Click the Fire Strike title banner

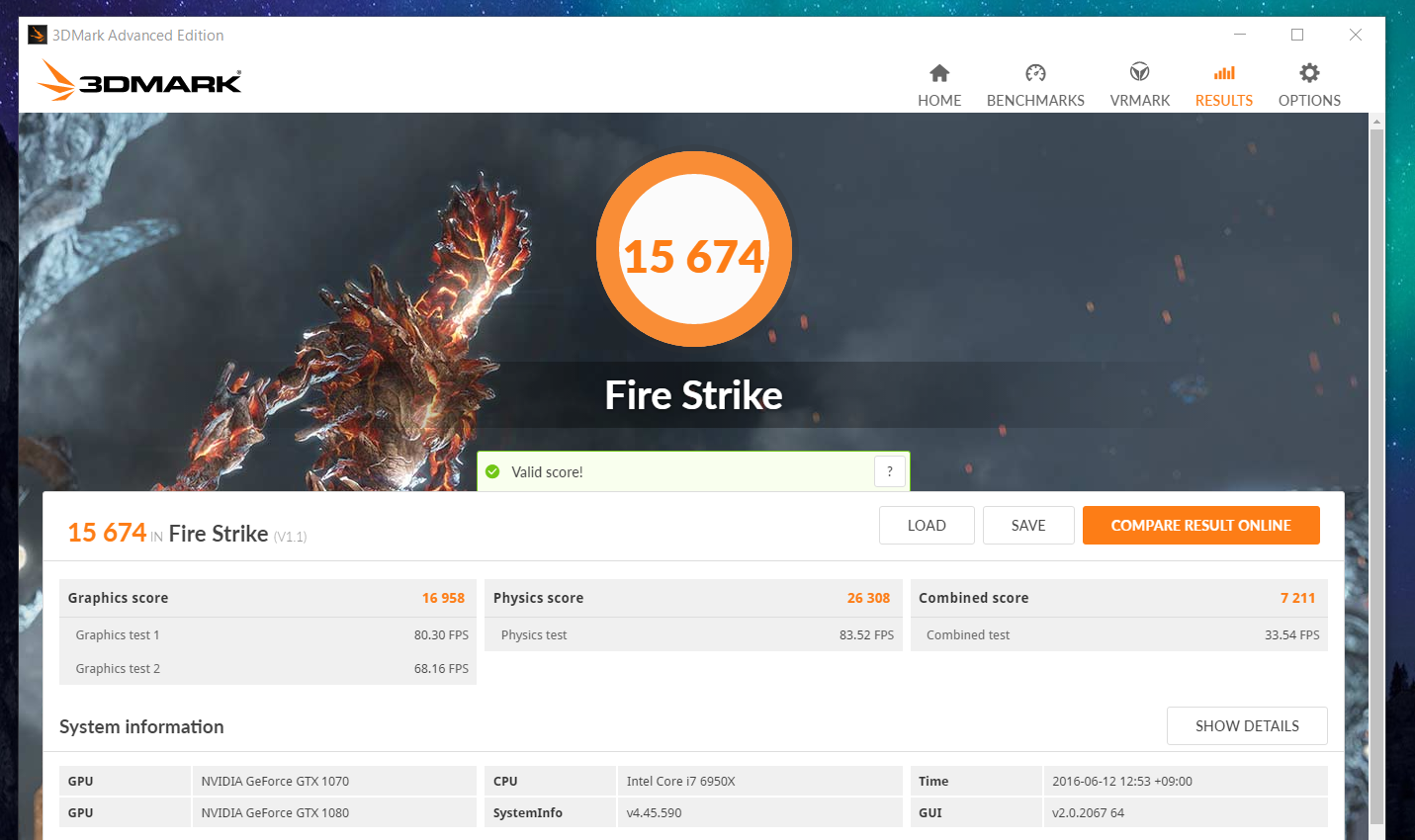click(693, 395)
